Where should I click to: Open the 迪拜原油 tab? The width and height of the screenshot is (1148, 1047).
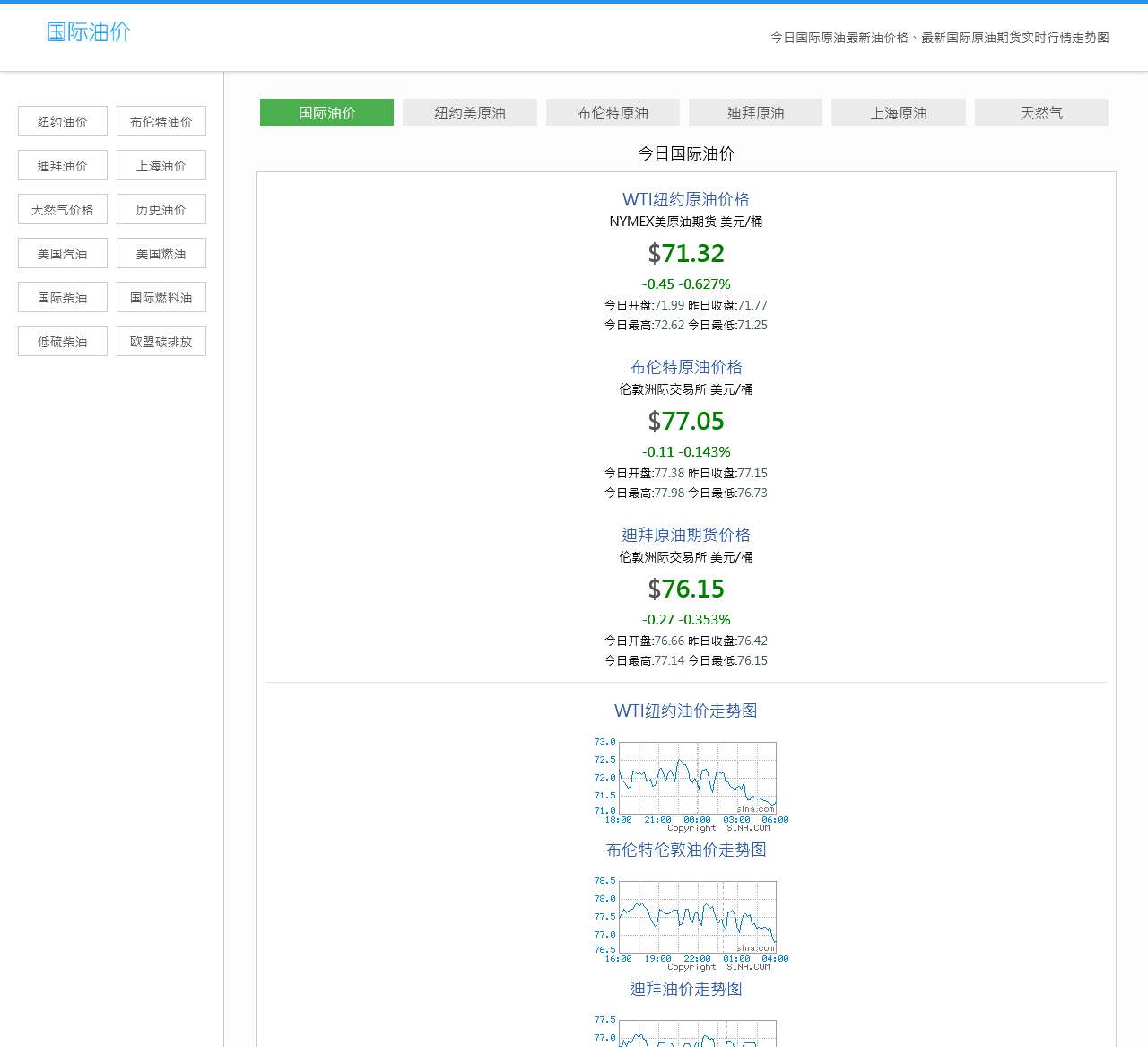click(x=755, y=113)
